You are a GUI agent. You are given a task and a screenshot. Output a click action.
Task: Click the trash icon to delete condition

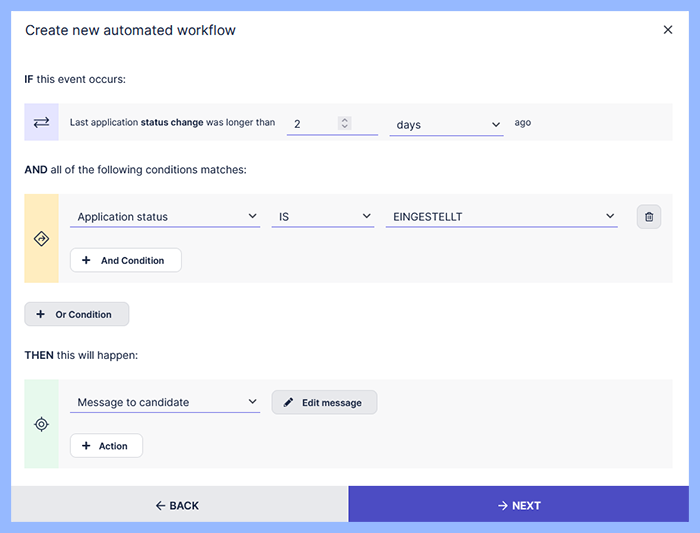[x=648, y=217]
